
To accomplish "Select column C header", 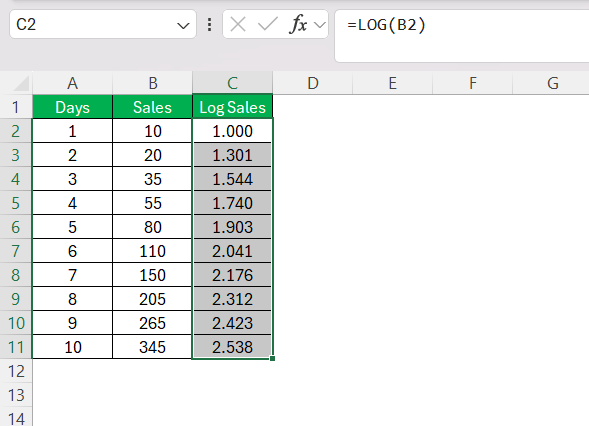I will [233, 83].
